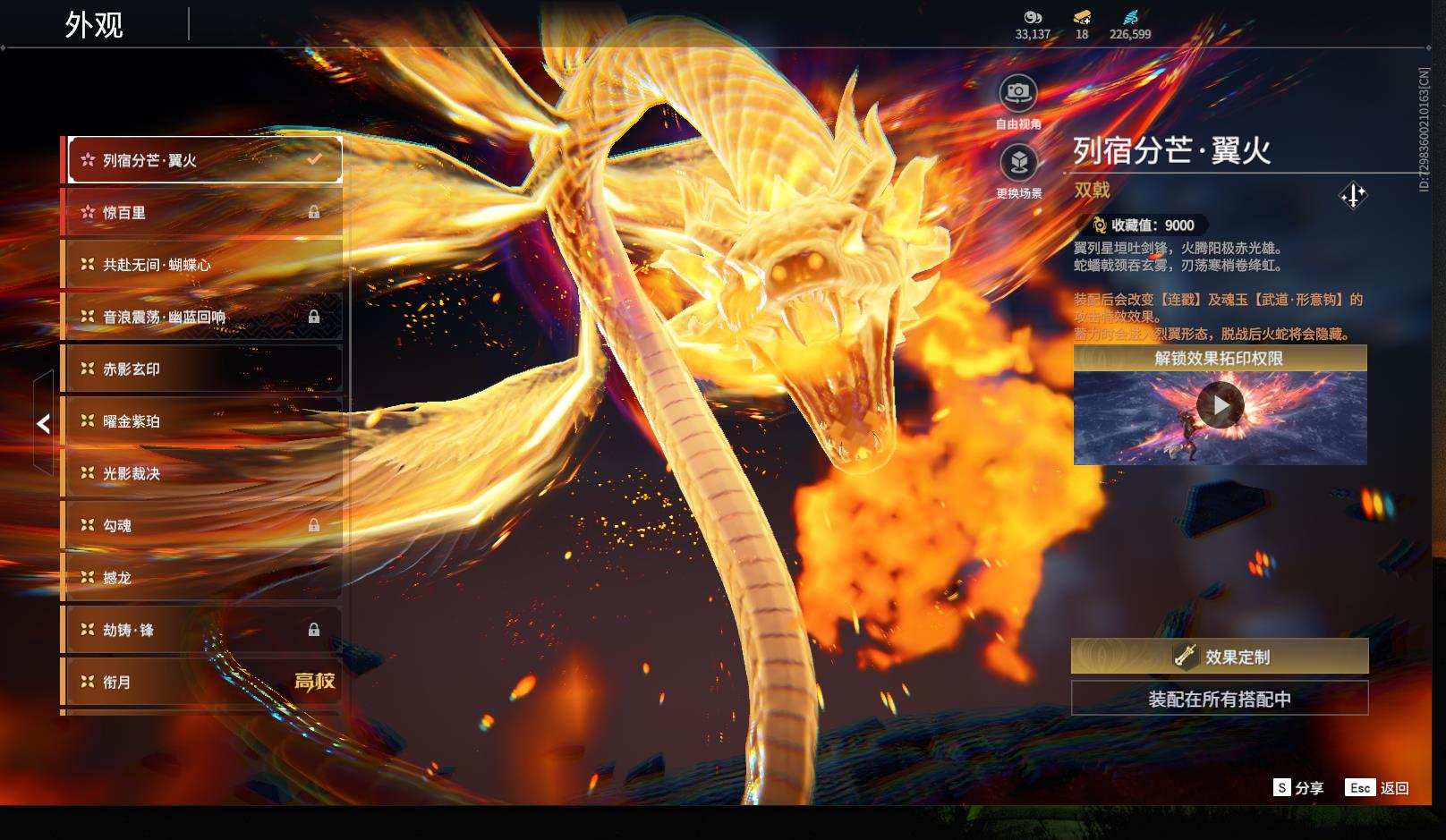The height and width of the screenshot is (840, 1446).
Task: Click the star icon beside 列宿分芒·翼火 in list
Action: click(88, 160)
